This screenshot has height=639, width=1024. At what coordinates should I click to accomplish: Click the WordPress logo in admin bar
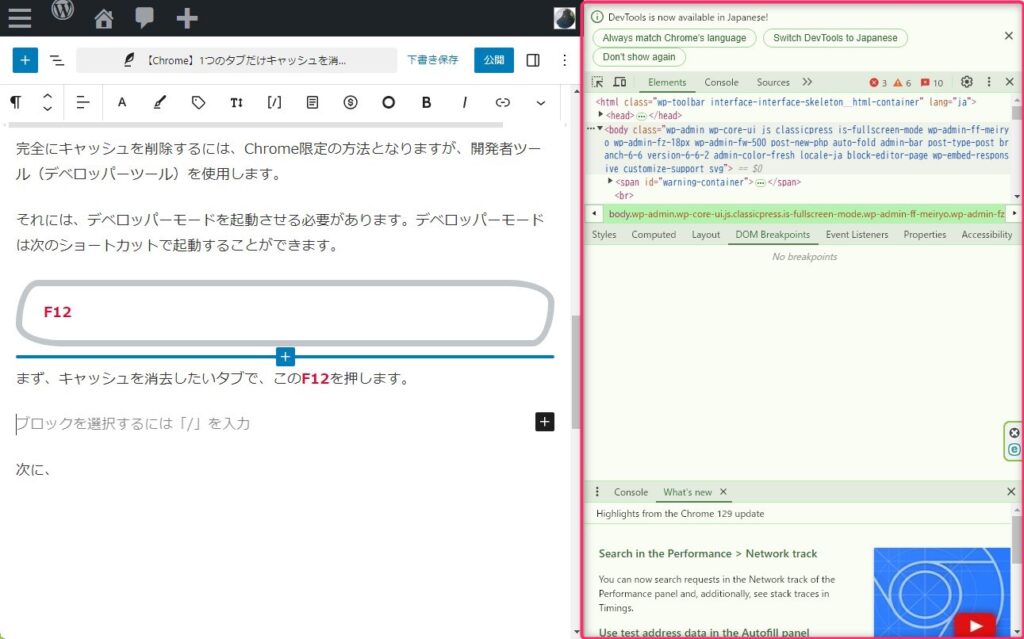click(63, 12)
